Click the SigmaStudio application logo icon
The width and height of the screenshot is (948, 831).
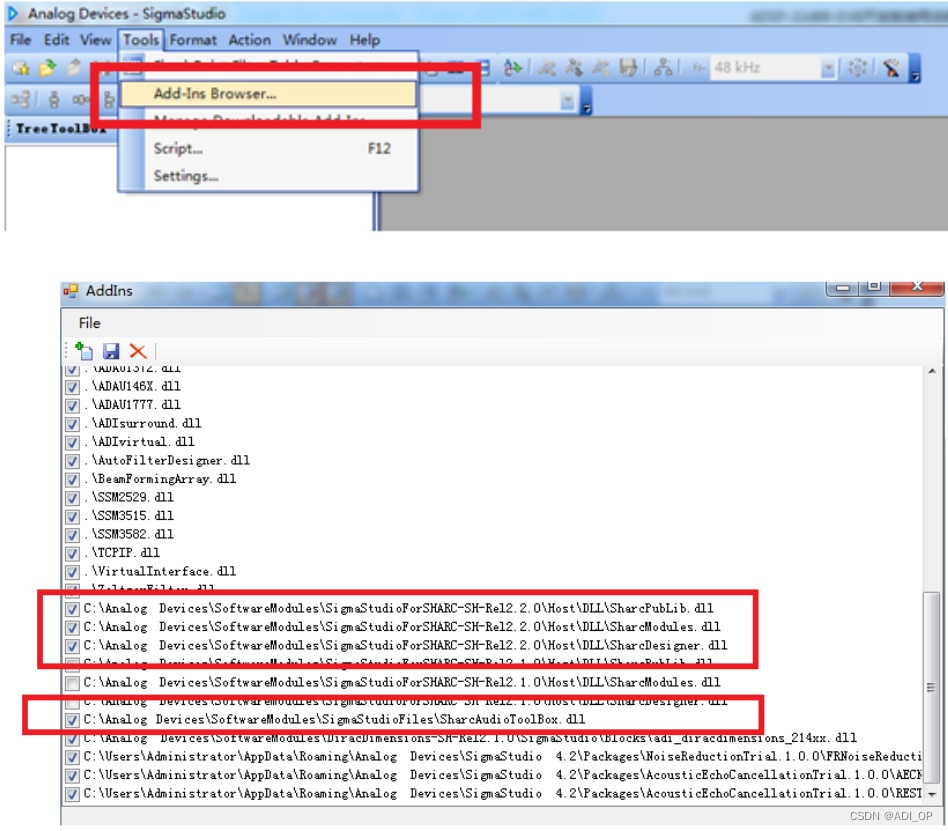point(13,13)
